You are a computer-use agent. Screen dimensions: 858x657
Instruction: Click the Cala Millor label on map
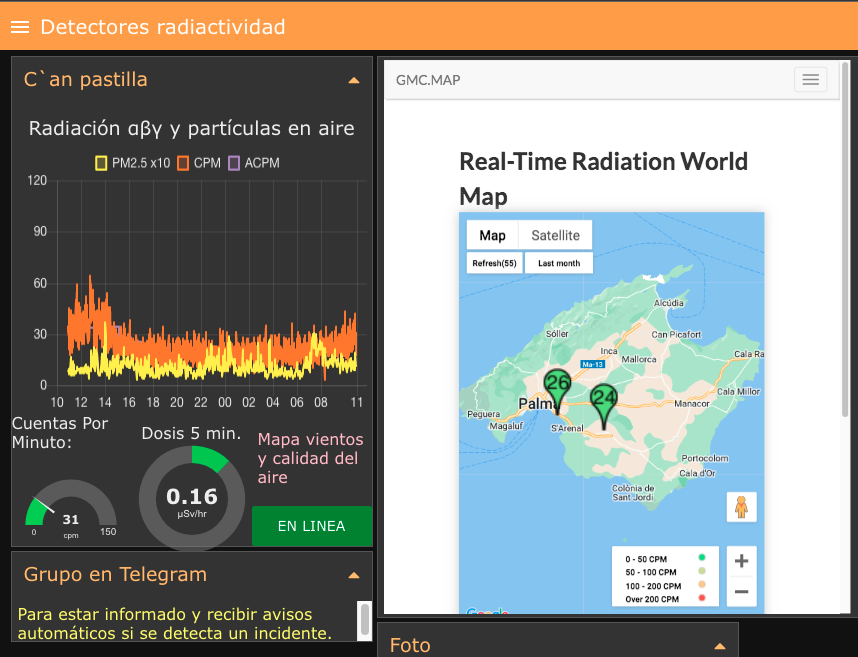click(x=738, y=392)
